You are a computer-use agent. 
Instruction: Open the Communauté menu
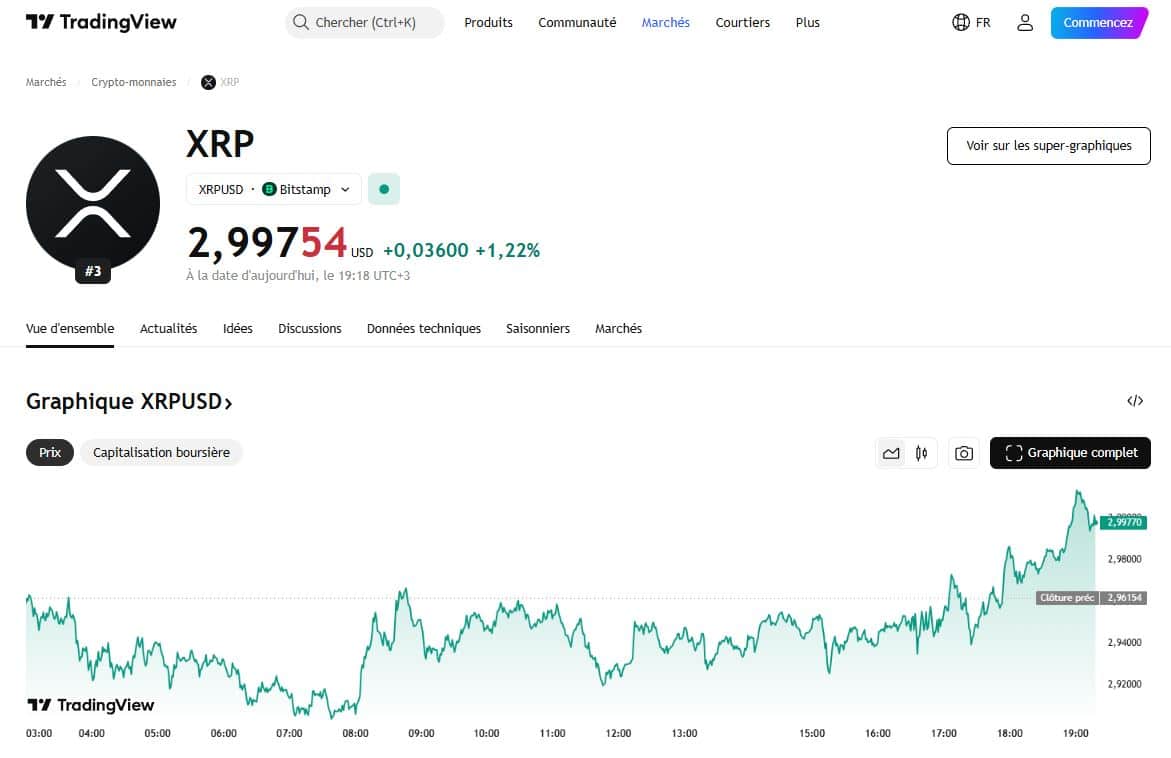(577, 22)
